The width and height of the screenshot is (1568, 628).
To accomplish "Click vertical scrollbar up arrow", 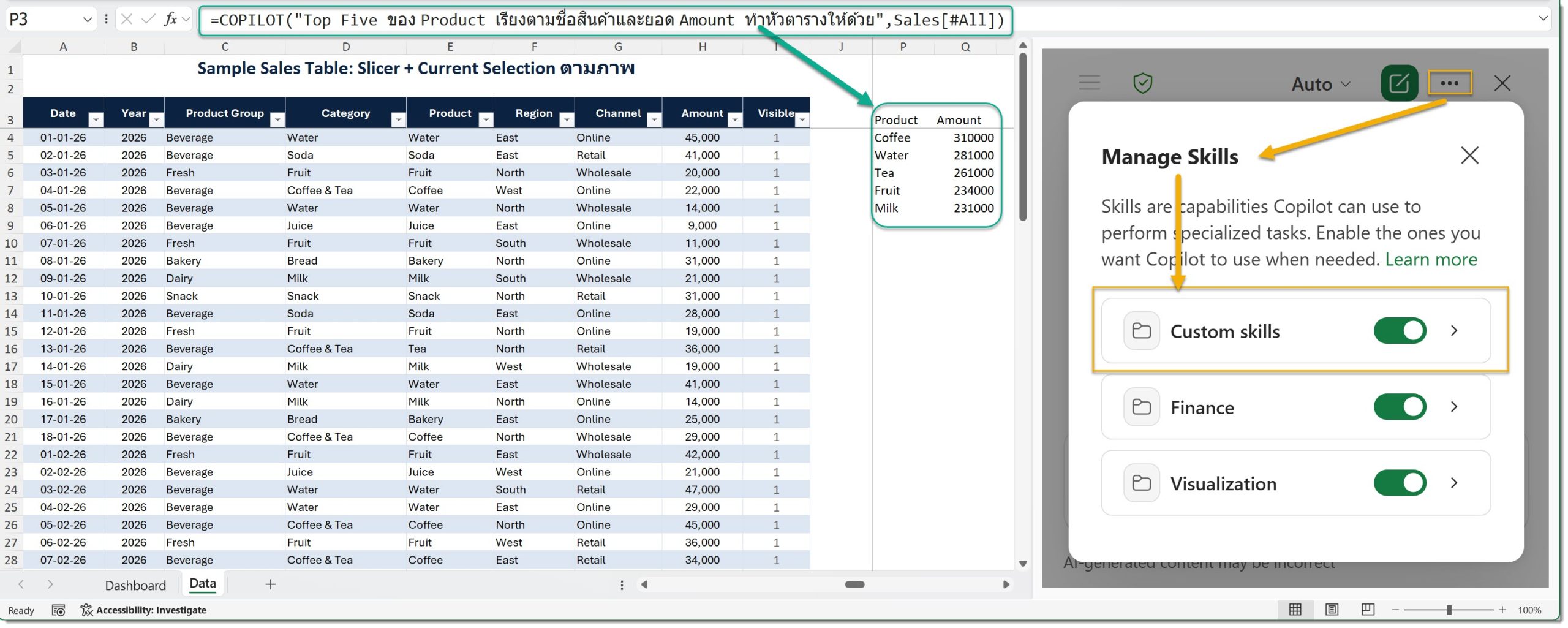I will (1022, 45).
